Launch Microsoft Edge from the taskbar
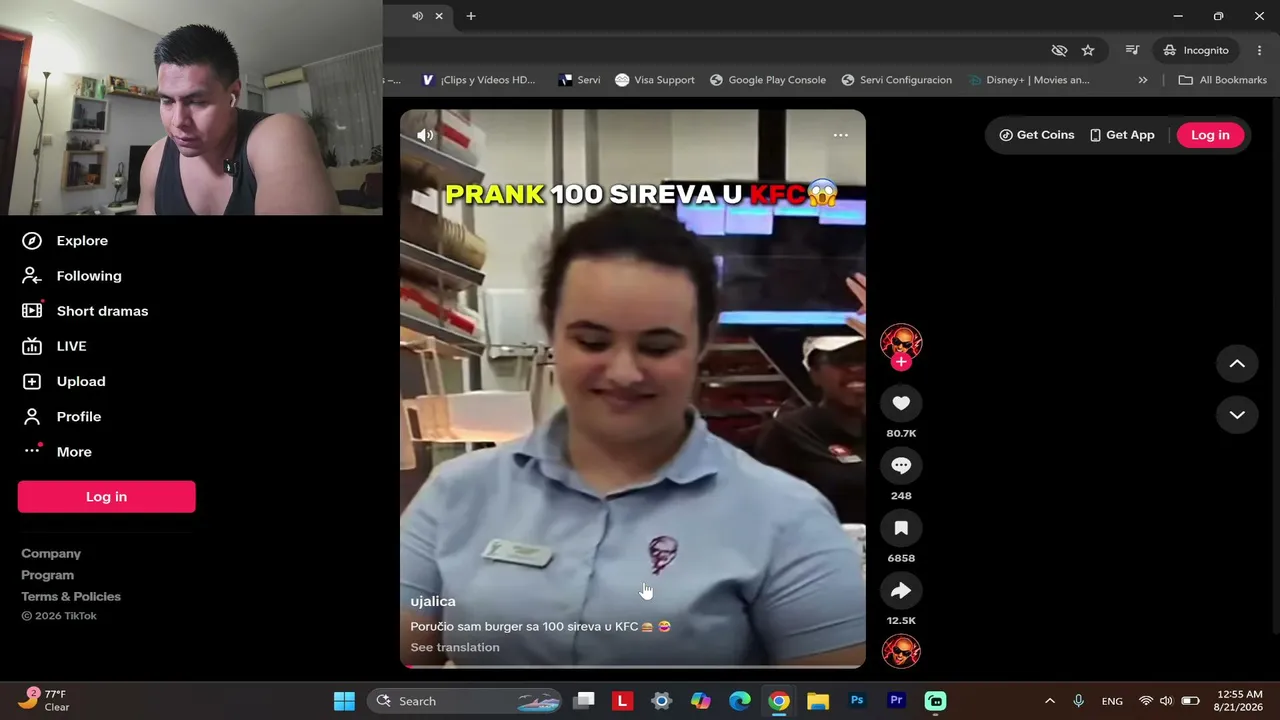Screen dimensions: 1280x720 click(740, 701)
